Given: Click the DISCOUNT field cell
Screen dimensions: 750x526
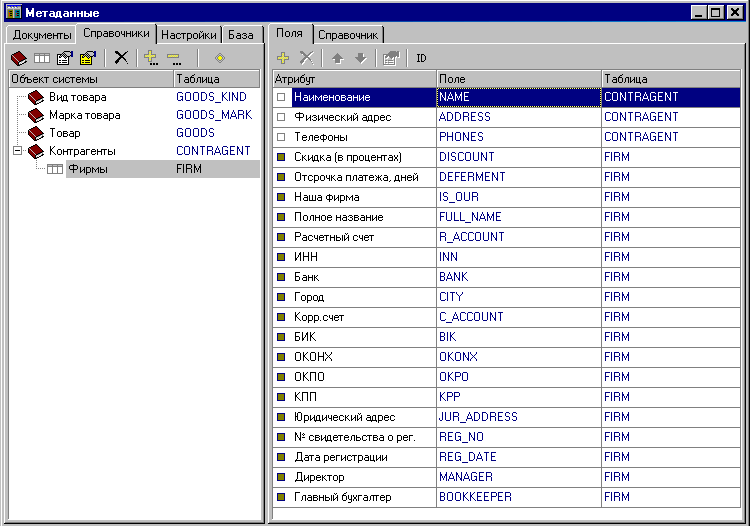Looking at the screenshot, I should (x=519, y=157).
